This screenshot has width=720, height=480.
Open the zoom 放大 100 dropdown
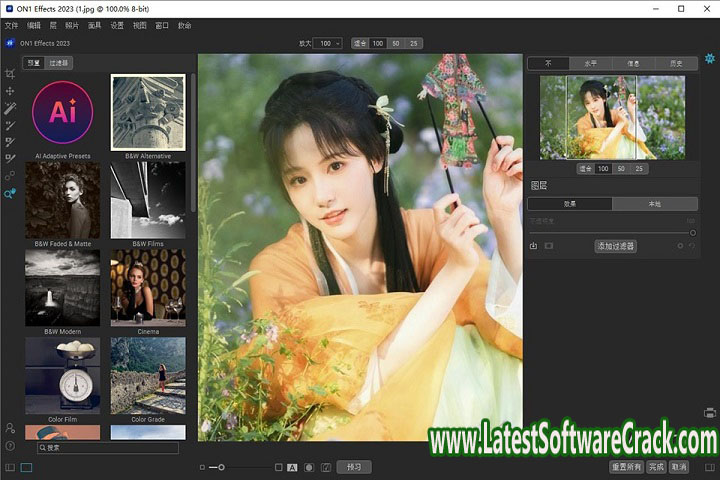(329, 43)
